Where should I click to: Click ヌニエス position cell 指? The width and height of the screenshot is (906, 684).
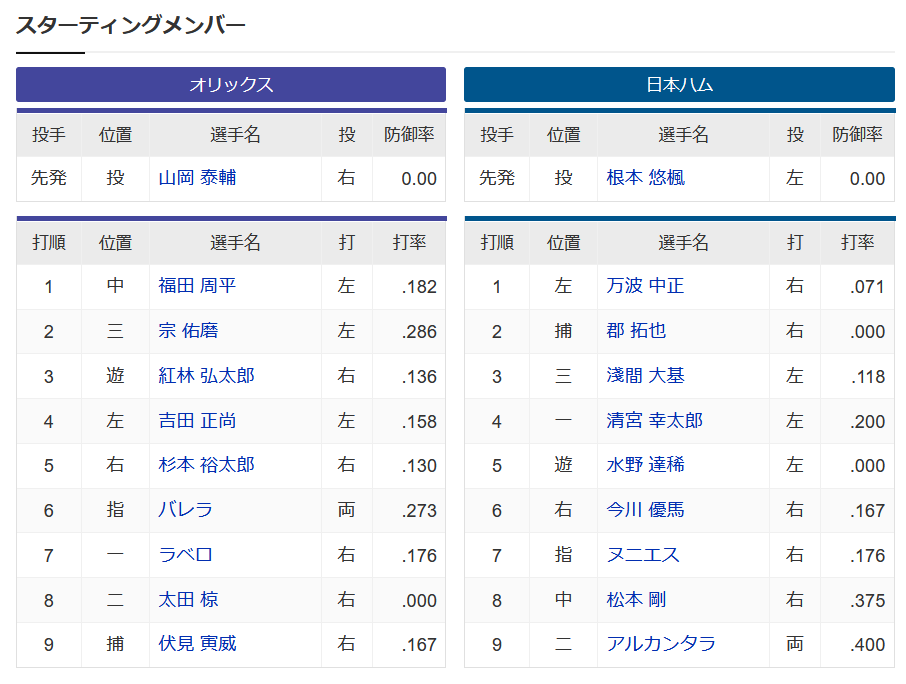click(563, 555)
